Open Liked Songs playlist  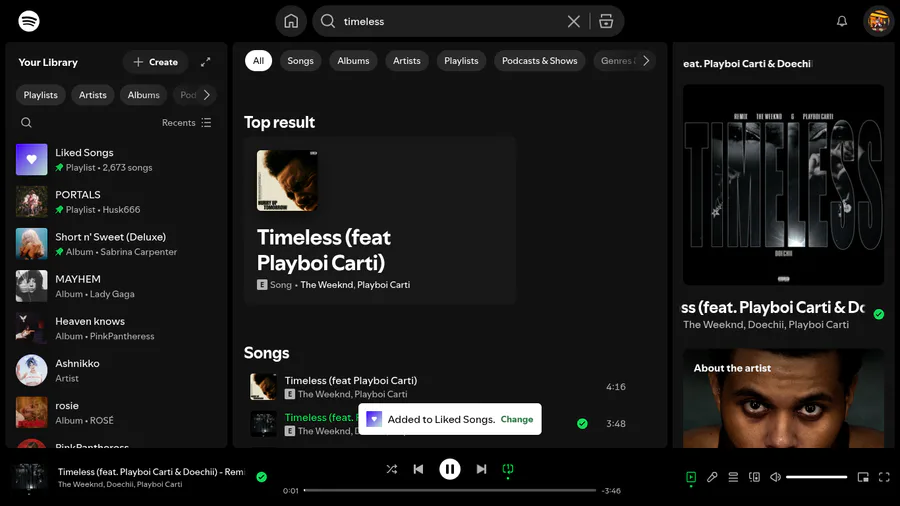(x=115, y=159)
